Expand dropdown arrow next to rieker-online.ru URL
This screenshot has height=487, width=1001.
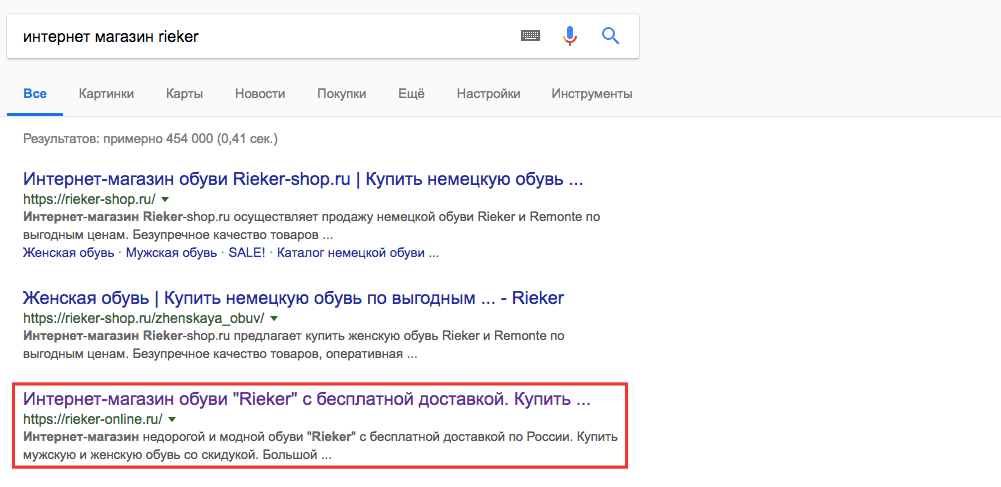pyautogui.click(x=172, y=419)
